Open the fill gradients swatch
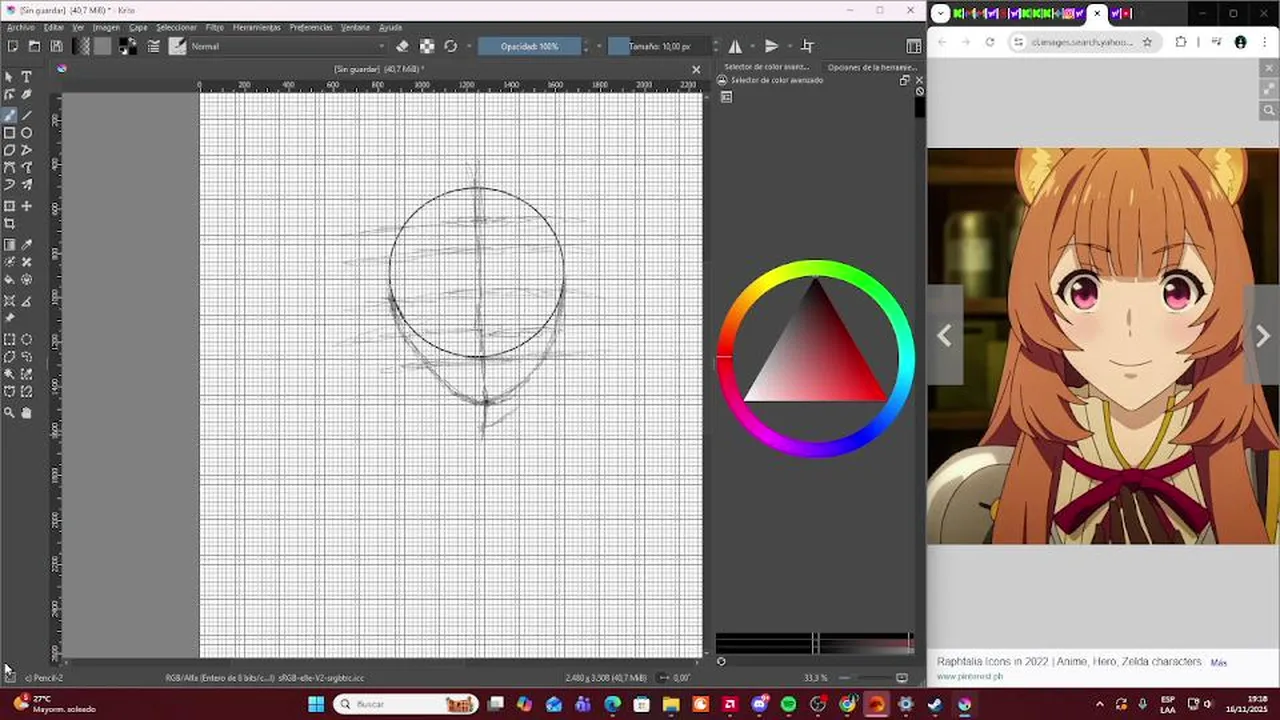The image size is (1280, 720). click(81, 46)
